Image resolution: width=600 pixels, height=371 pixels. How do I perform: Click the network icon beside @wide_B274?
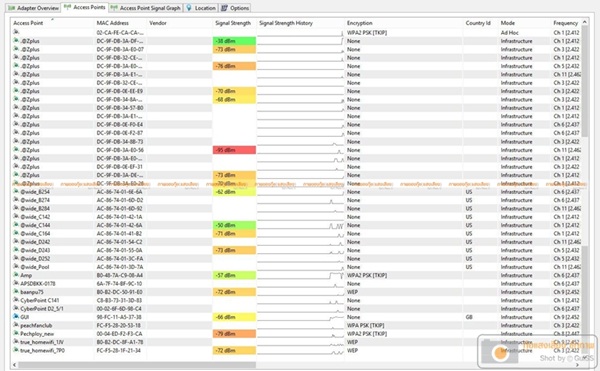[16, 200]
